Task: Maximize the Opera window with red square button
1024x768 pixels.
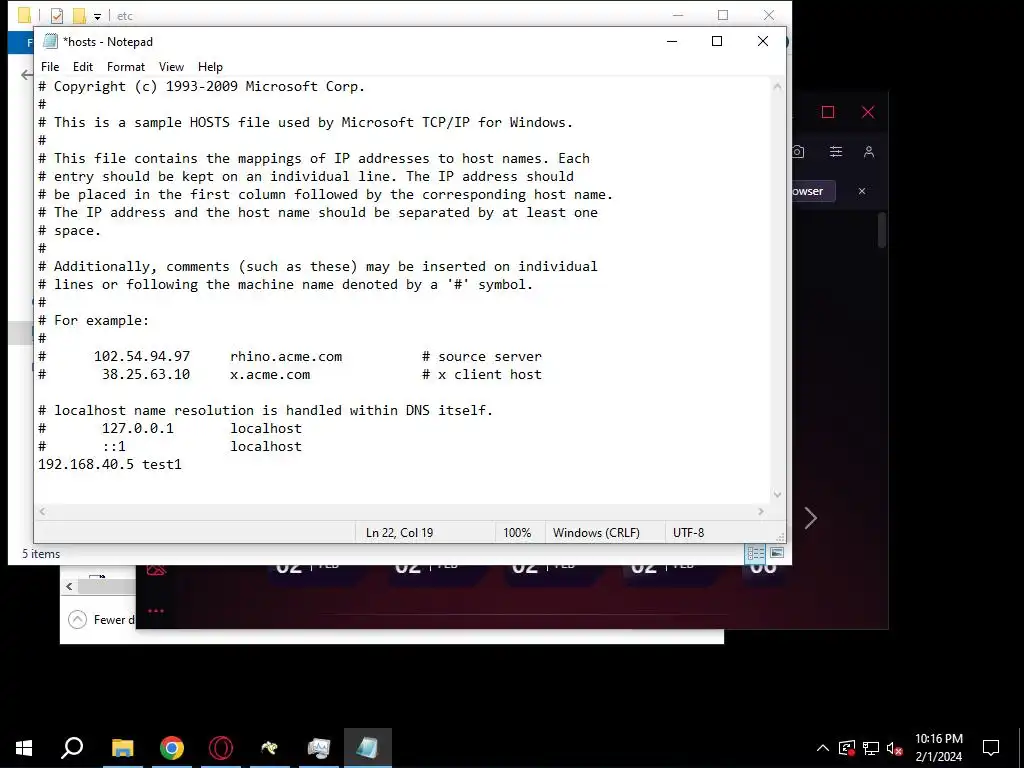Action: pos(828,112)
